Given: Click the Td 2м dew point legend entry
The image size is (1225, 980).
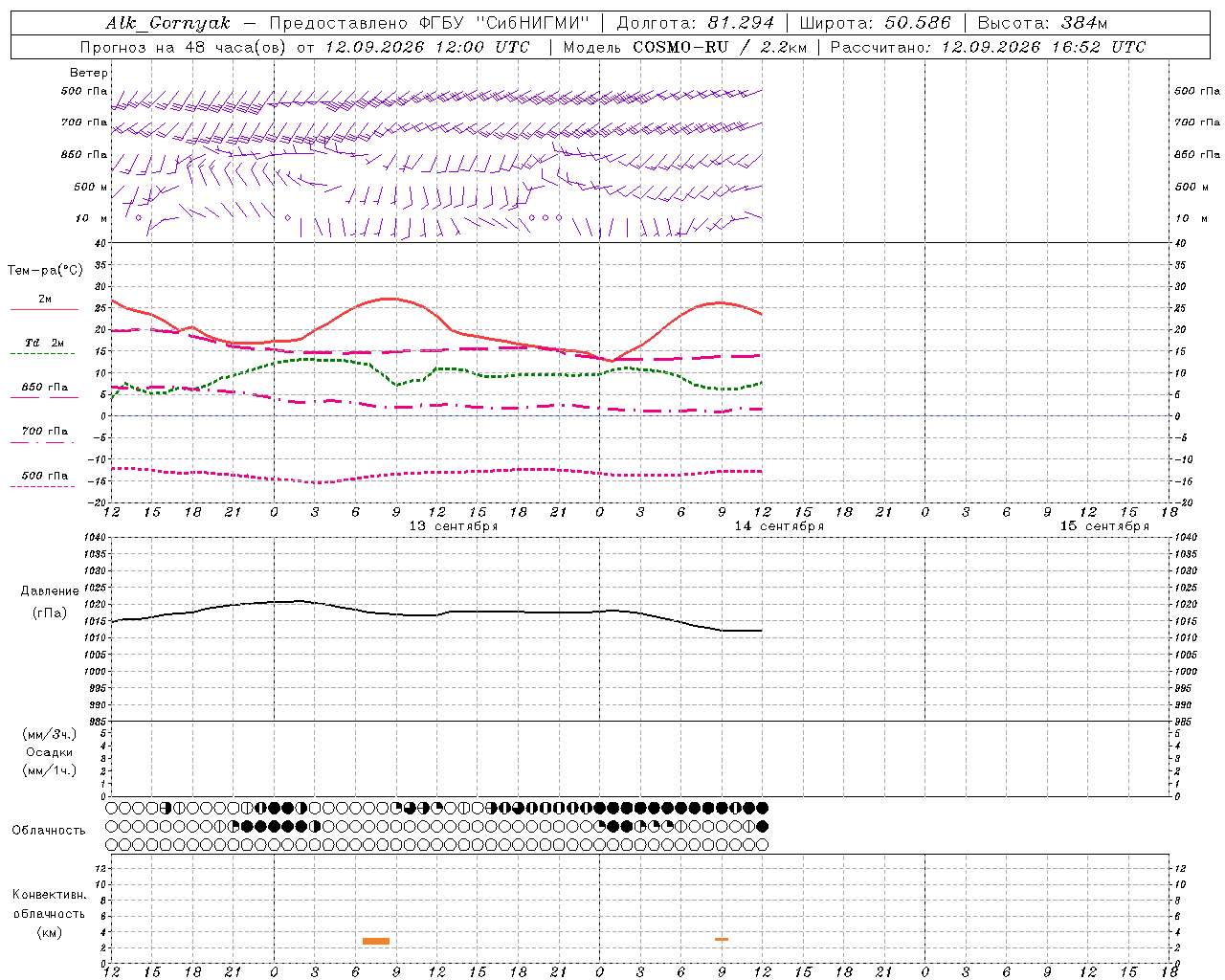Looking at the screenshot, I should coord(44,343).
